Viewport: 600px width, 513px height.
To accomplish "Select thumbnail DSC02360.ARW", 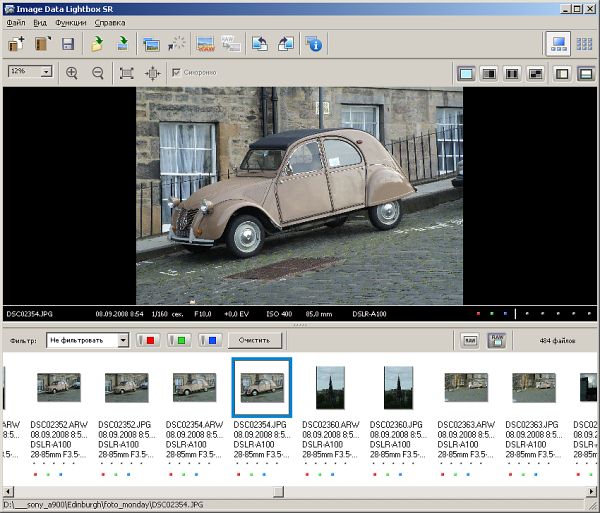I will (330, 388).
